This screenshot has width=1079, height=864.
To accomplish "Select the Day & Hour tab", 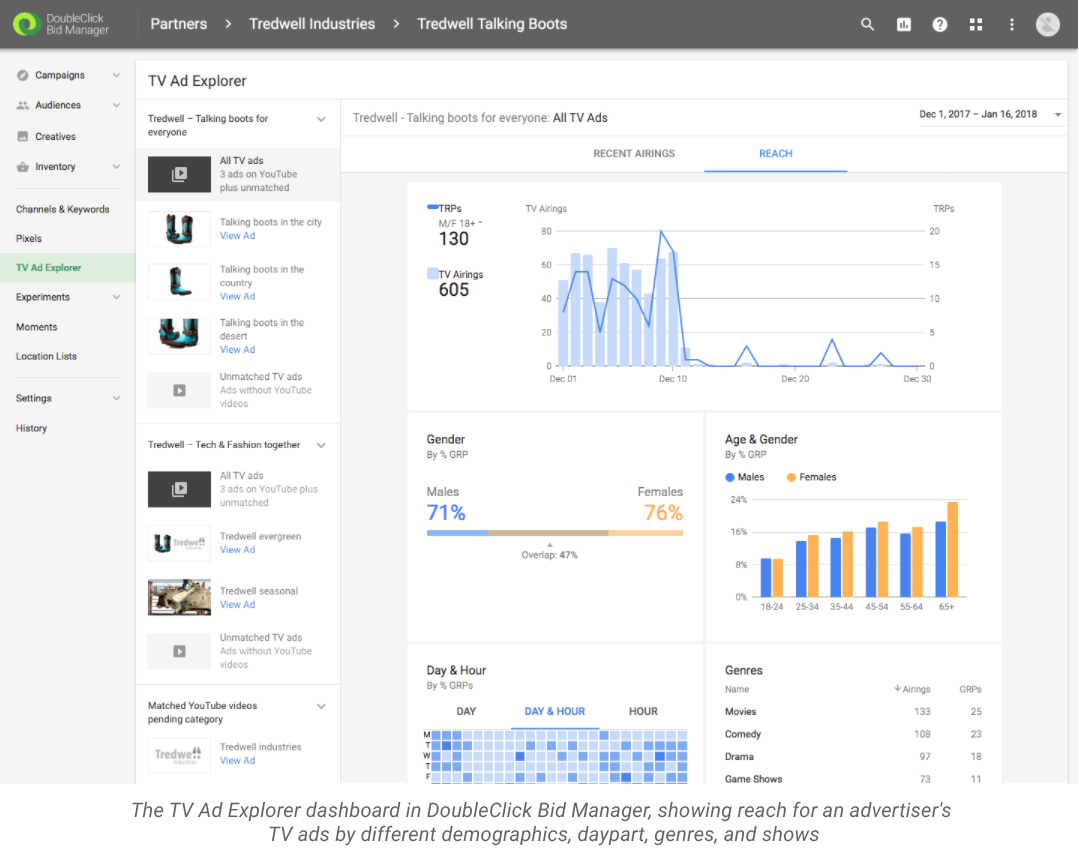I will click(x=555, y=711).
